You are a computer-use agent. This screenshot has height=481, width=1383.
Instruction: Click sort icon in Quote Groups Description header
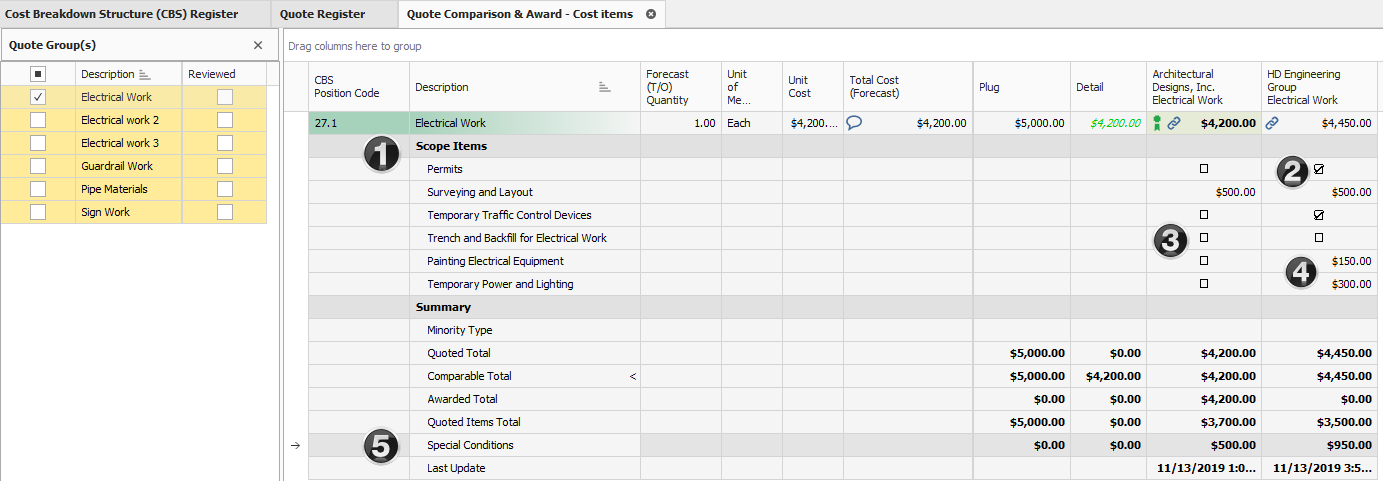pyautogui.click(x=143, y=75)
